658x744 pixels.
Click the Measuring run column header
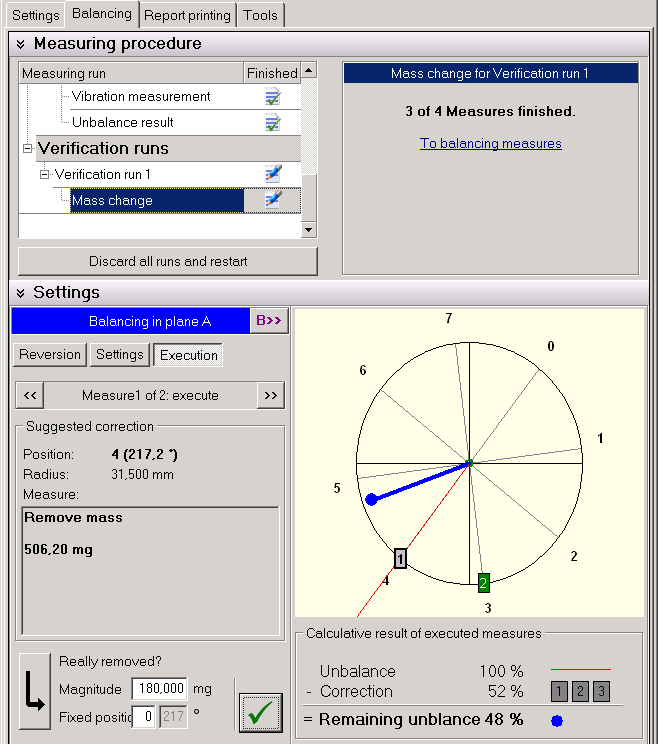[x=131, y=73]
